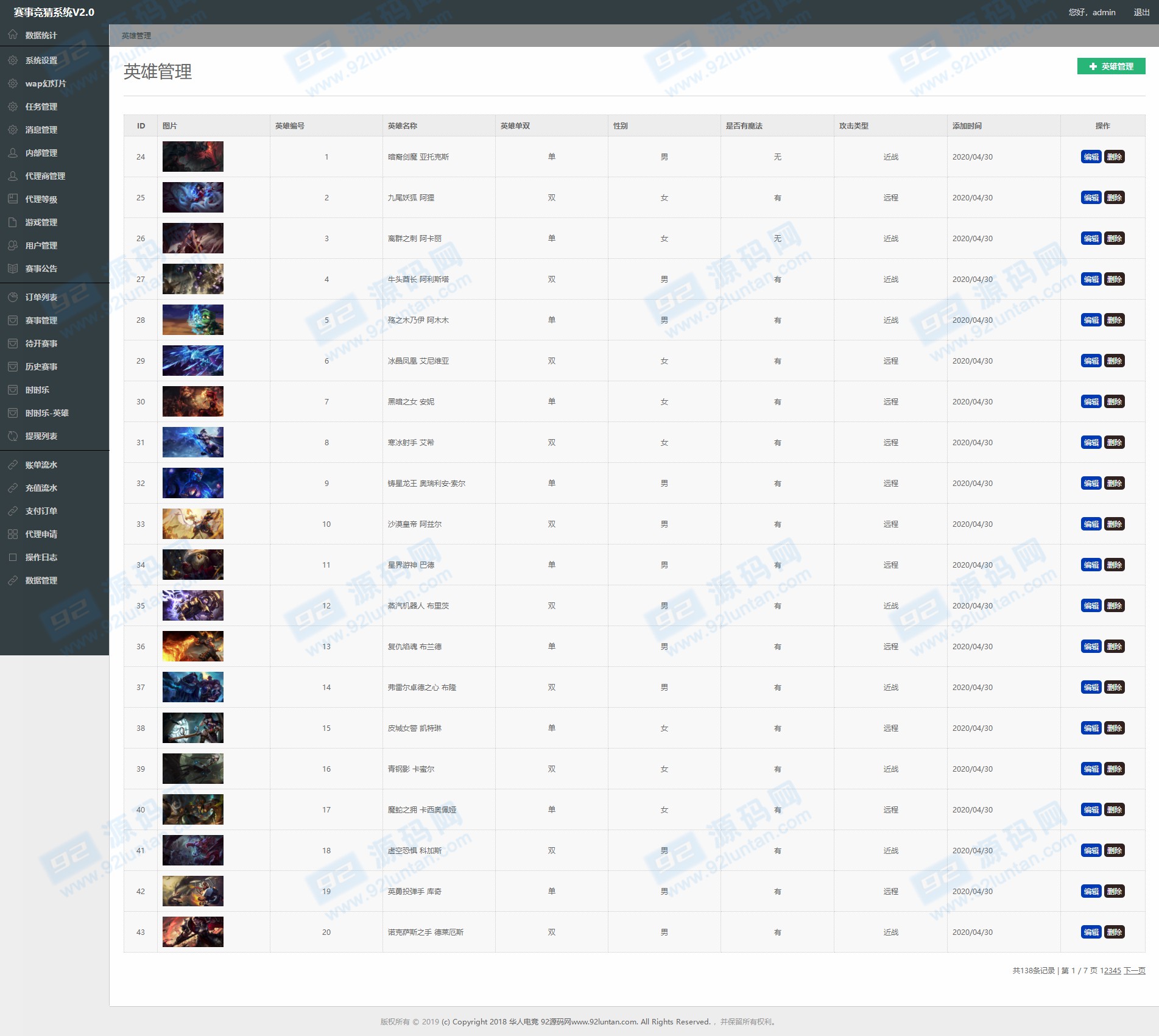This screenshot has width=1159, height=1036.
Task: Click the link icon beside 充值流水
Action: click(13, 488)
